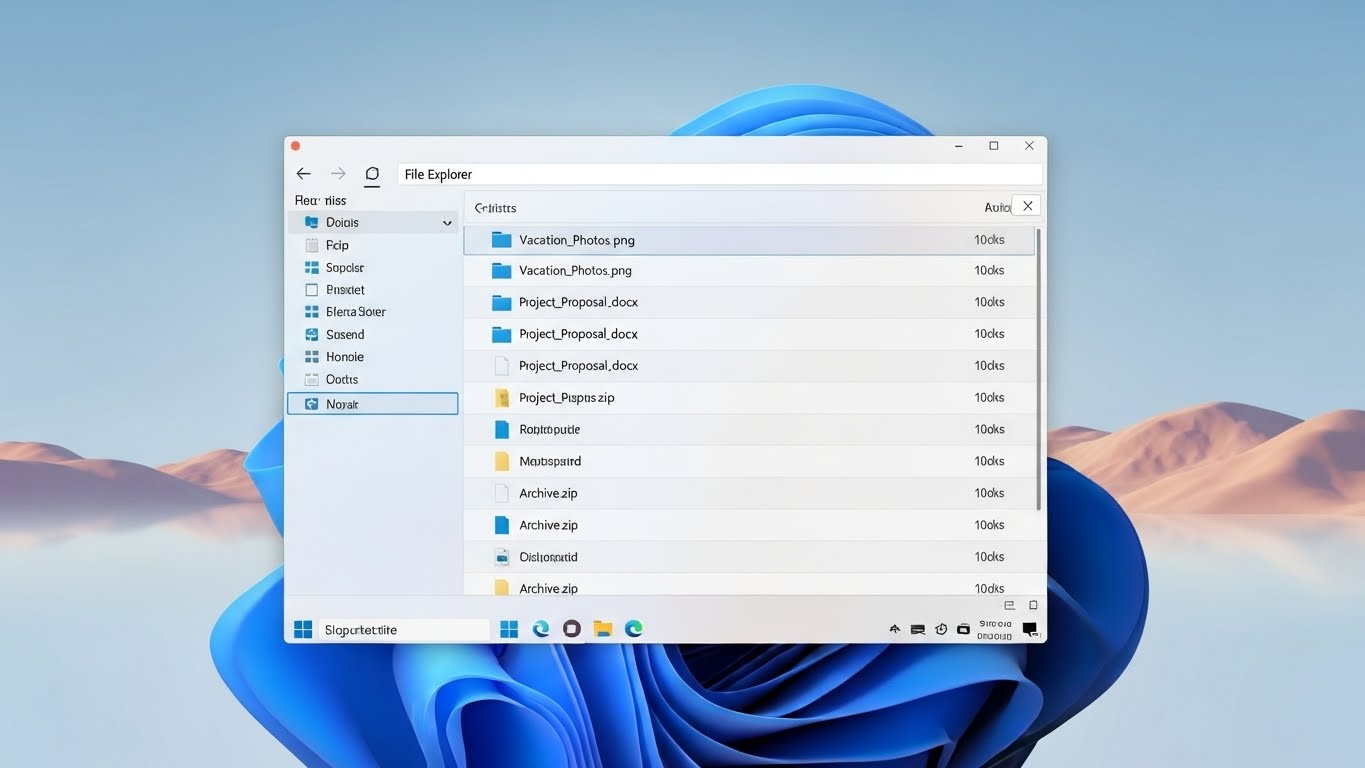Select the Dislhosrutid file entry
1365x768 pixels.
pos(548,557)
